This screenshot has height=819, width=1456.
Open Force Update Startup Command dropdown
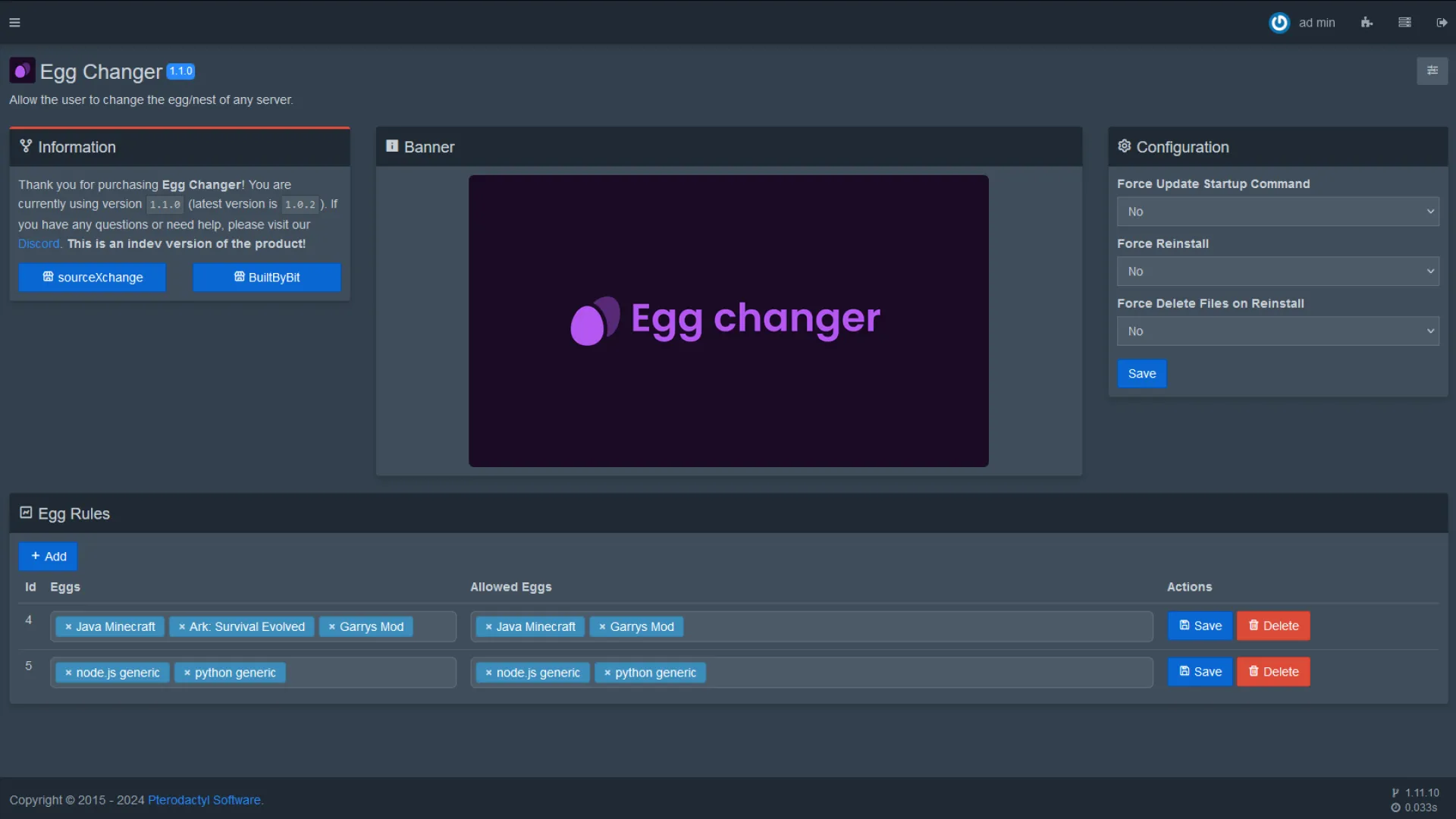tap(1277, 212)
